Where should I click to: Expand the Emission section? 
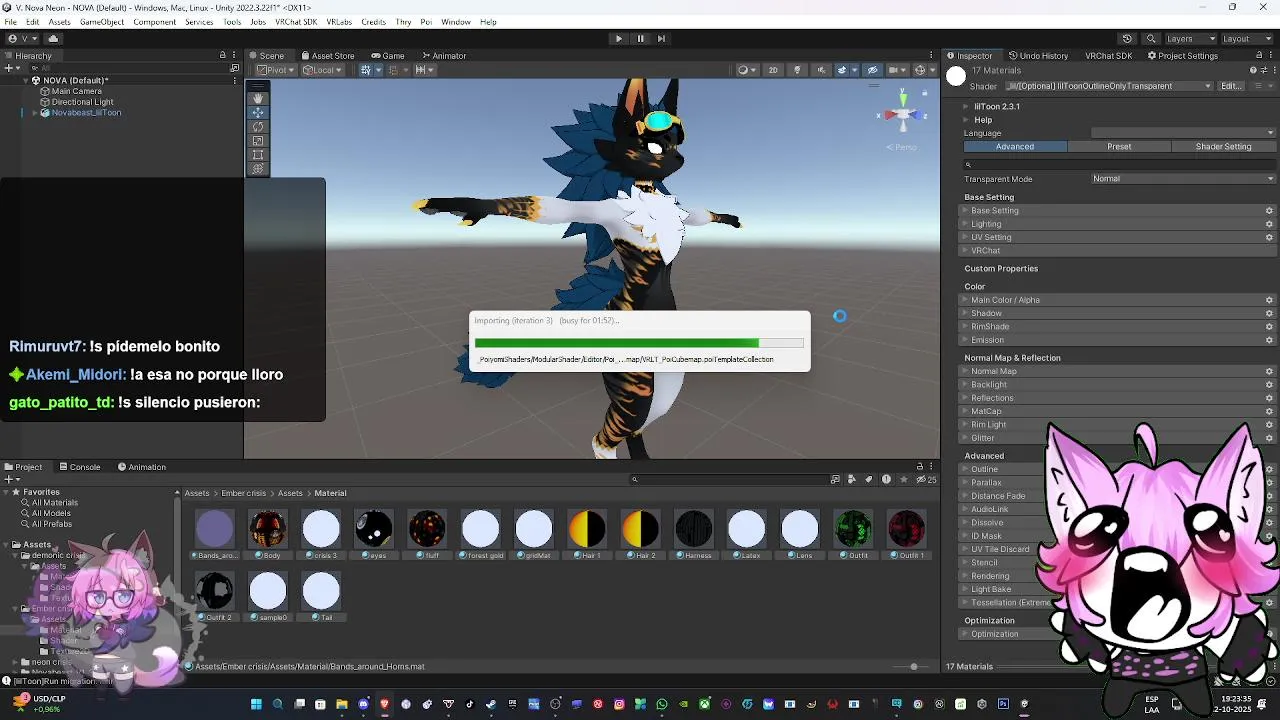click(1119, 340)
